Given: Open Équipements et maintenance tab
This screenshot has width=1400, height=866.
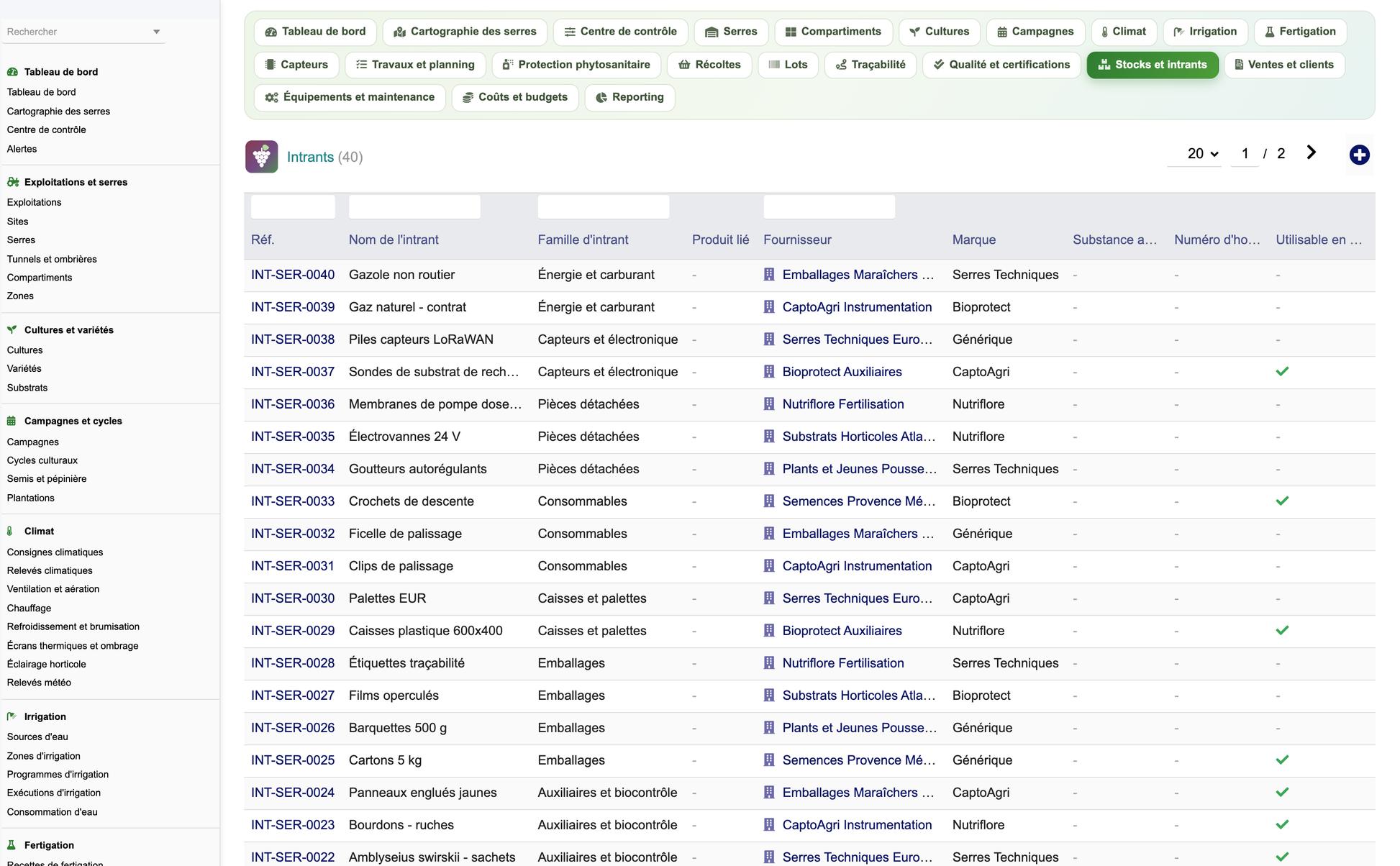Looking at the screenshot, I should pos(350,97).
